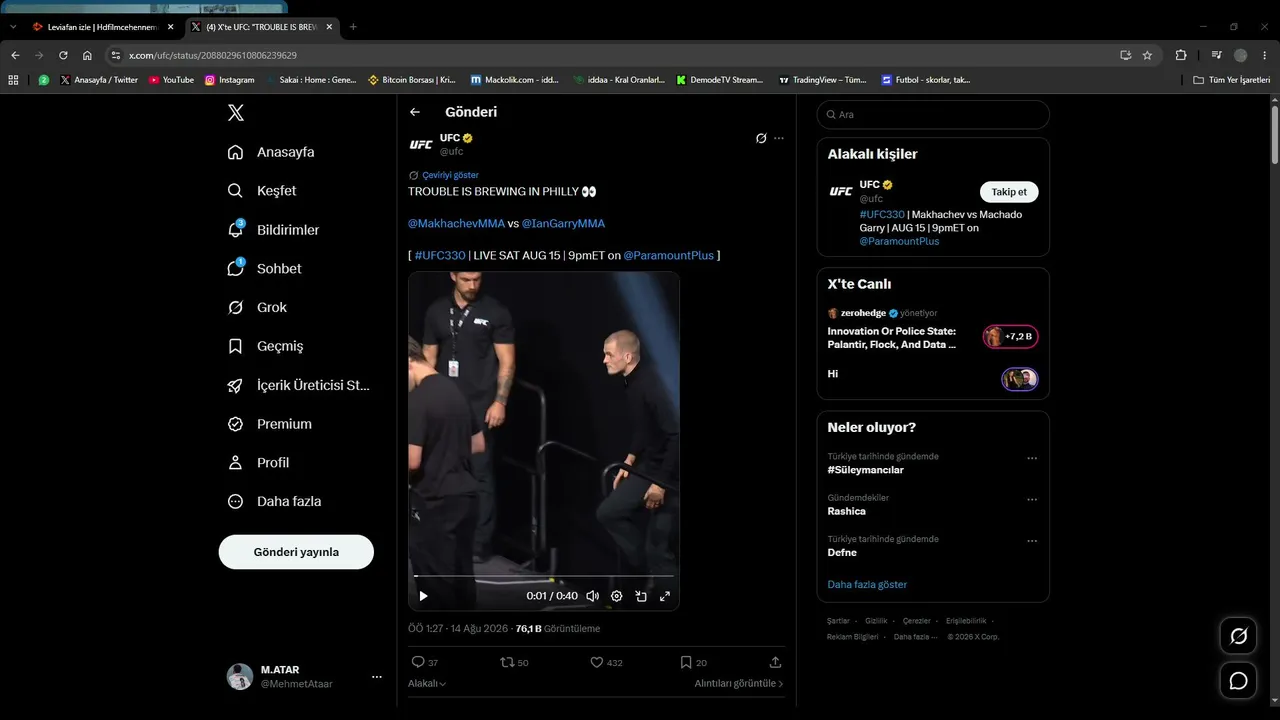Open video settings gear
This screenshot has height=720, width=1280.
coord(616,596)
